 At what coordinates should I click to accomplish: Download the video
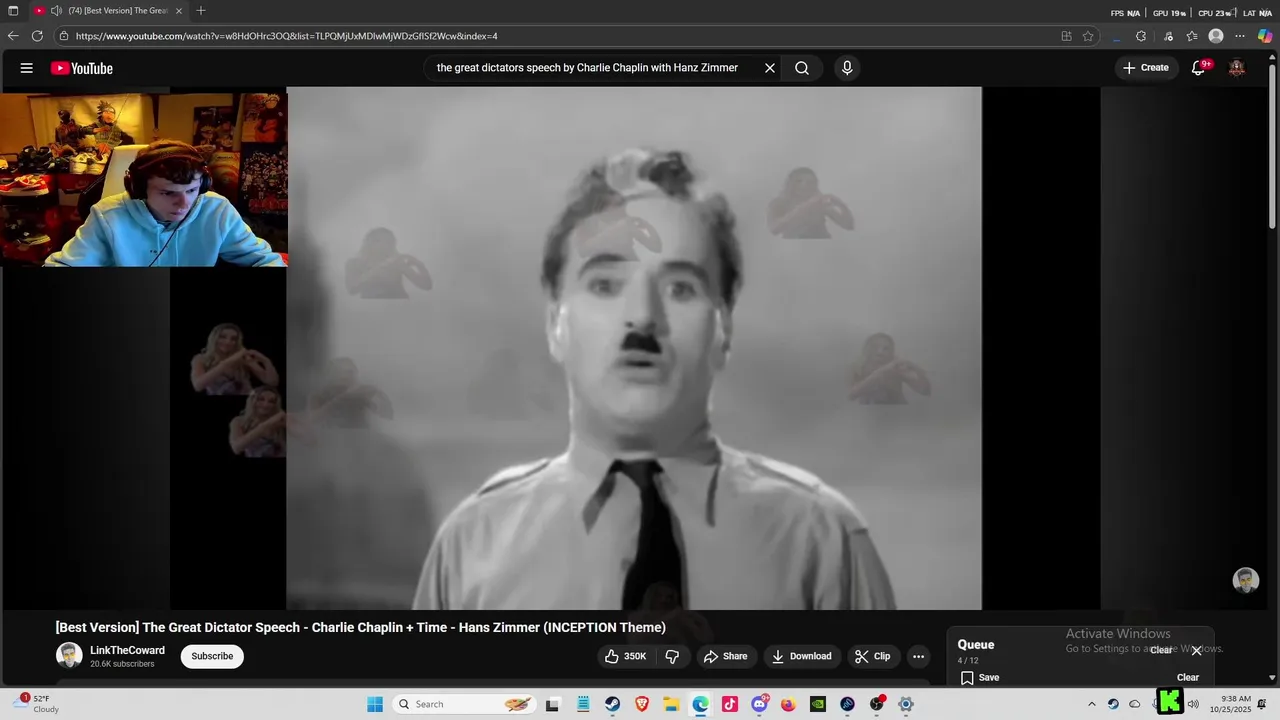click(802, 656)
